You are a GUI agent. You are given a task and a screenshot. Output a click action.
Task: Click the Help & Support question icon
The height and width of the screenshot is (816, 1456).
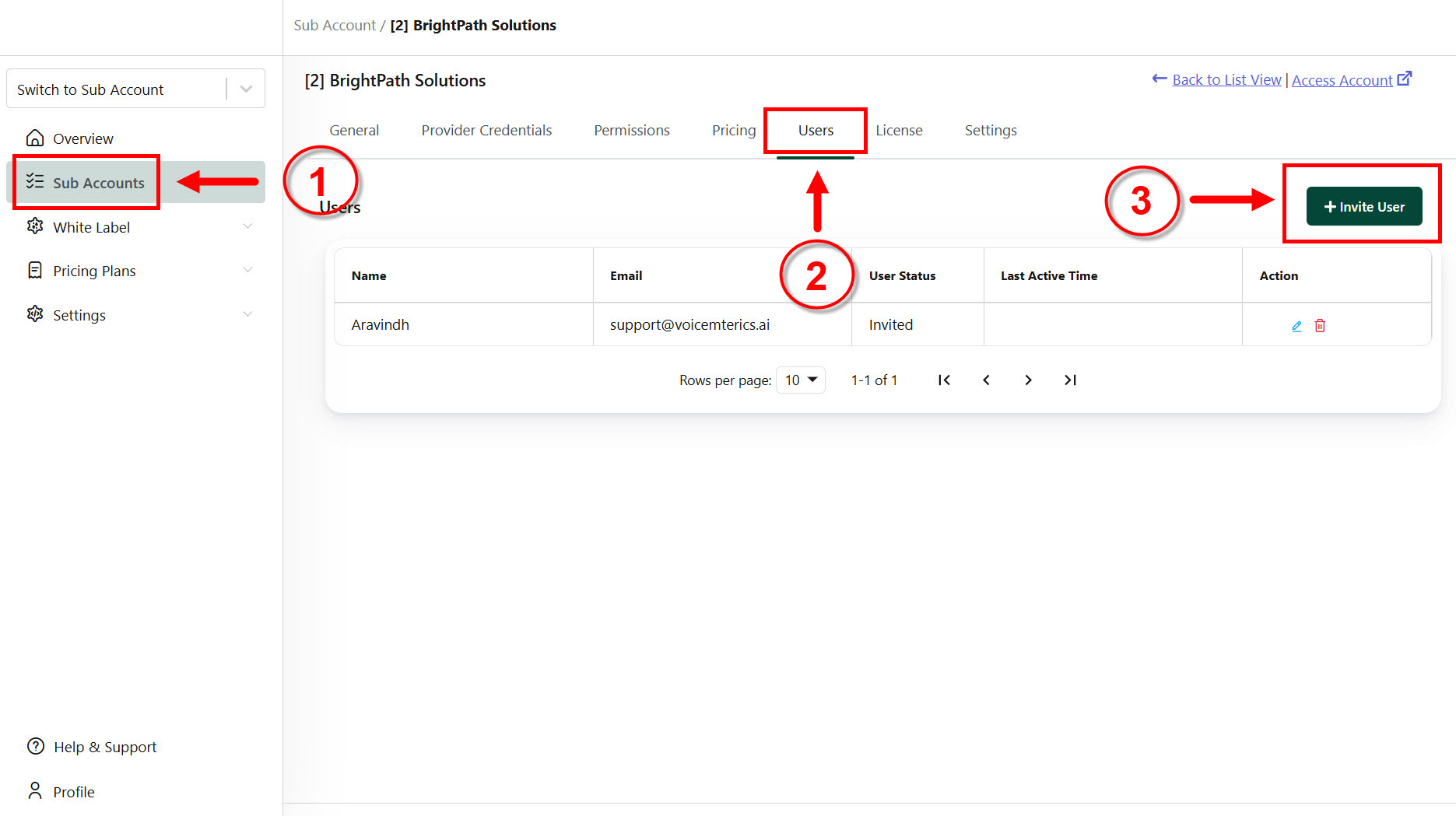36,746
